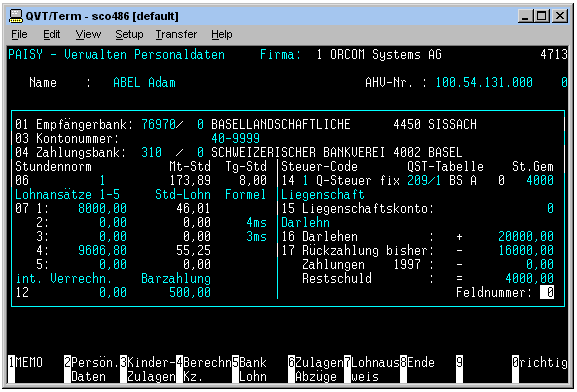
Task: Click Tg-Std value 8,00
Action: click(x=253, y=180)
